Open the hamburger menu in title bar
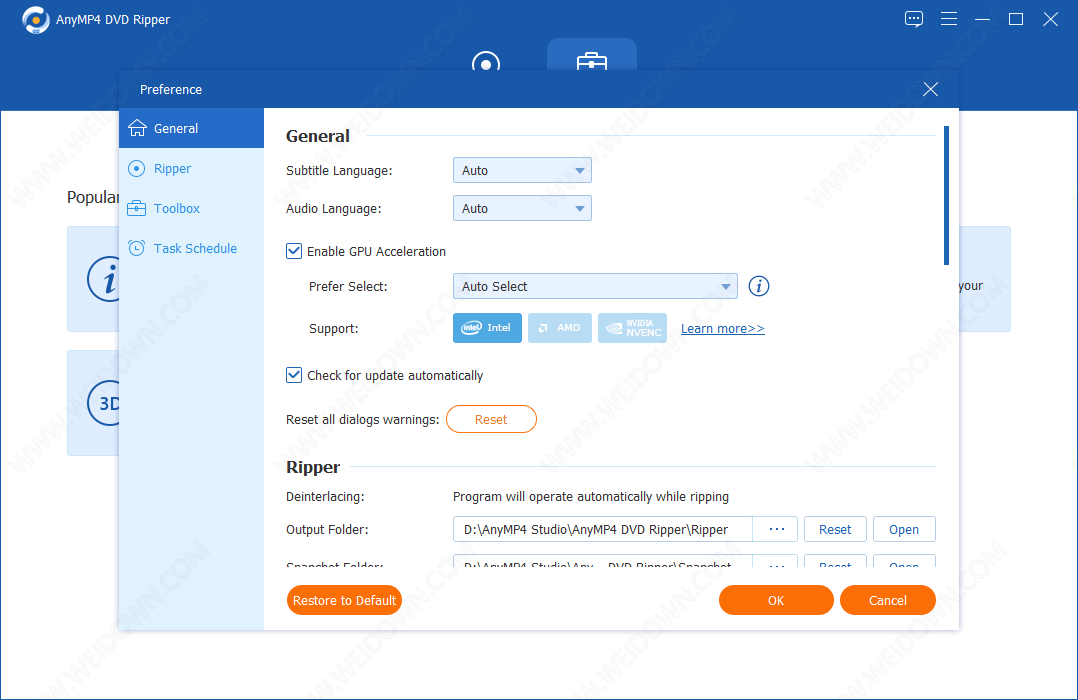This screenshot has width=1078, height=700. click(x=949, y=19)
